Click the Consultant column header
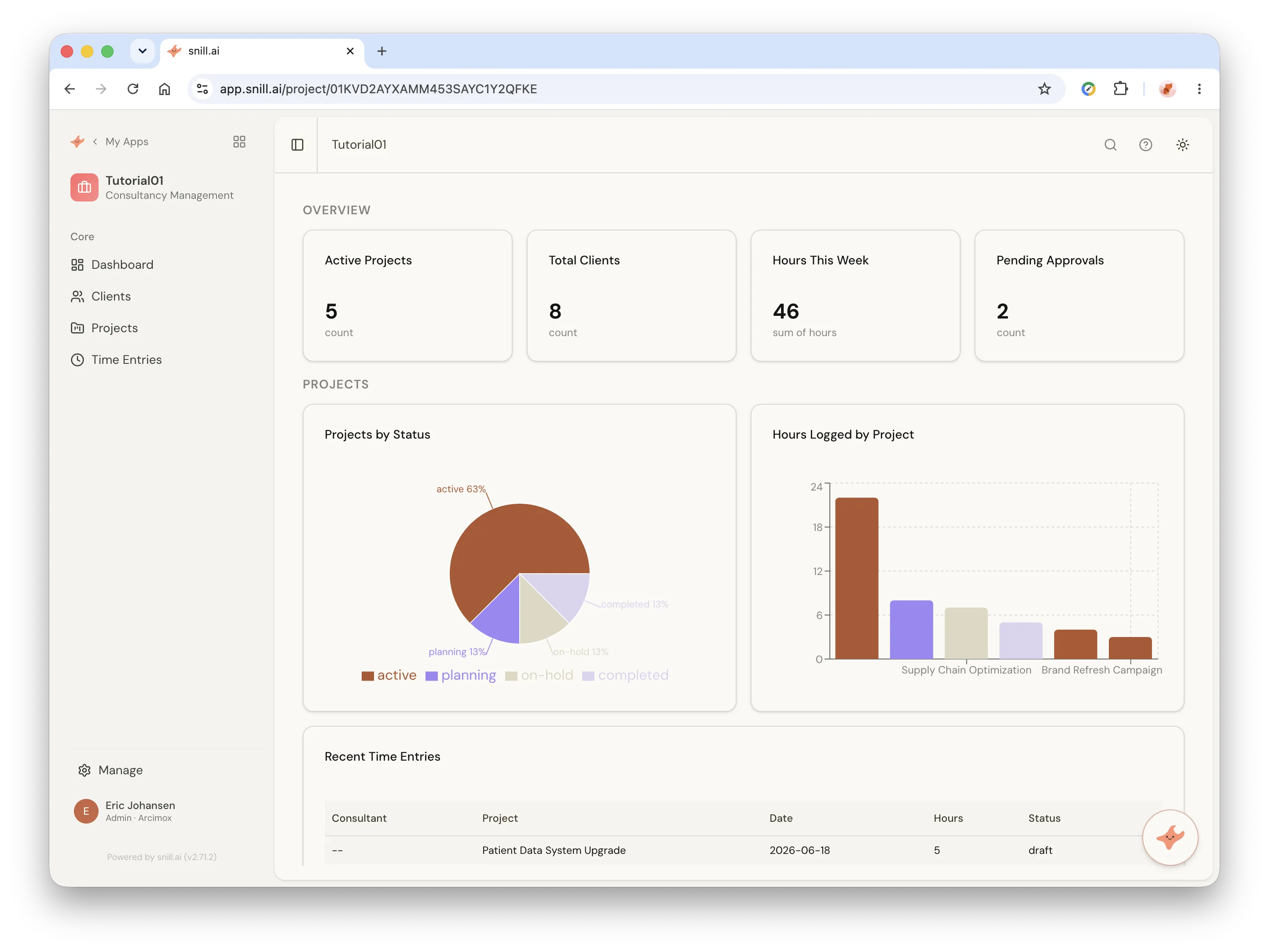Screen dimensions: 1269x952 pos(359,818)
